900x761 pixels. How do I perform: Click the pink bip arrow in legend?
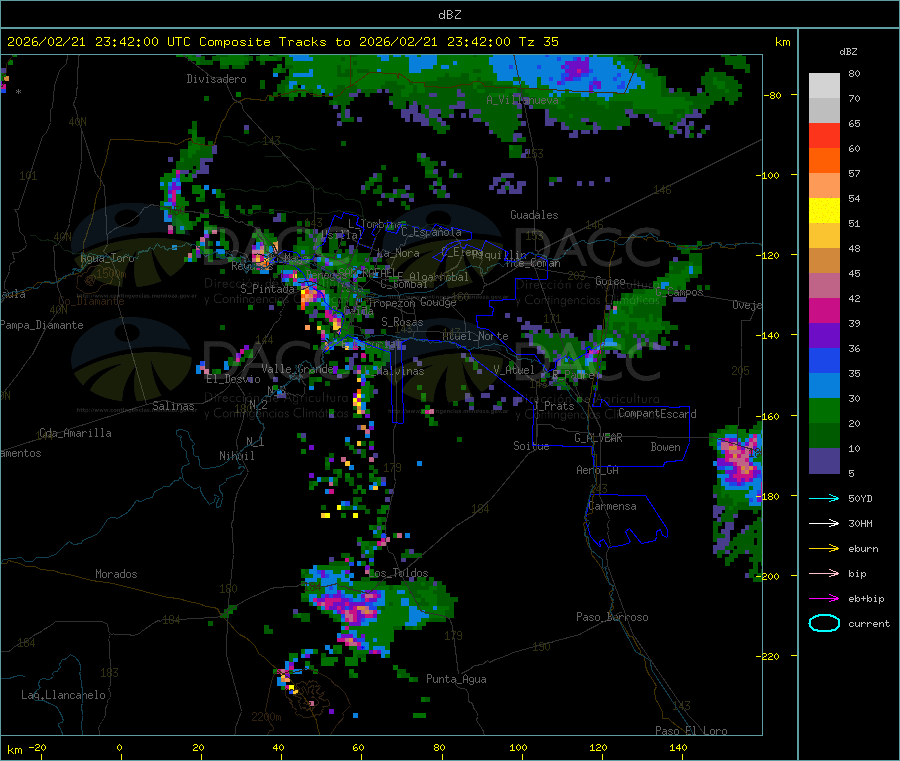tap(824, 573)
